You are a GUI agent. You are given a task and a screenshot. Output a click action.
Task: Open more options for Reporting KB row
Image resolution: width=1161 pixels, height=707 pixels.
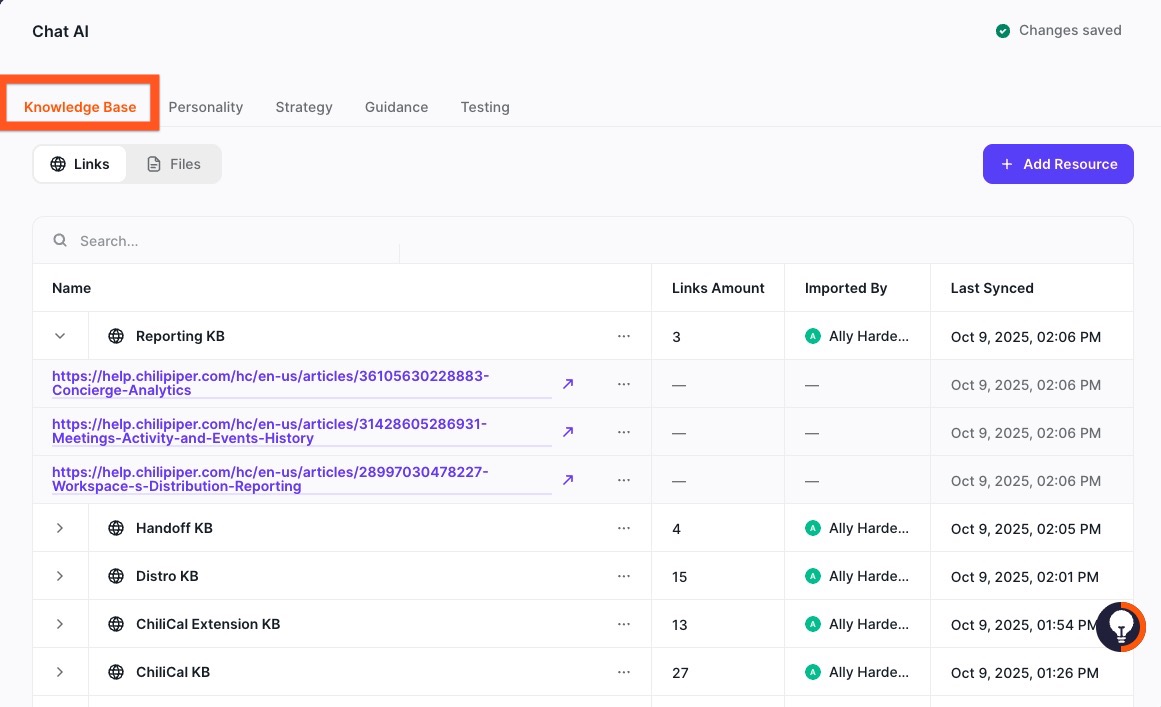click(624, 336)
